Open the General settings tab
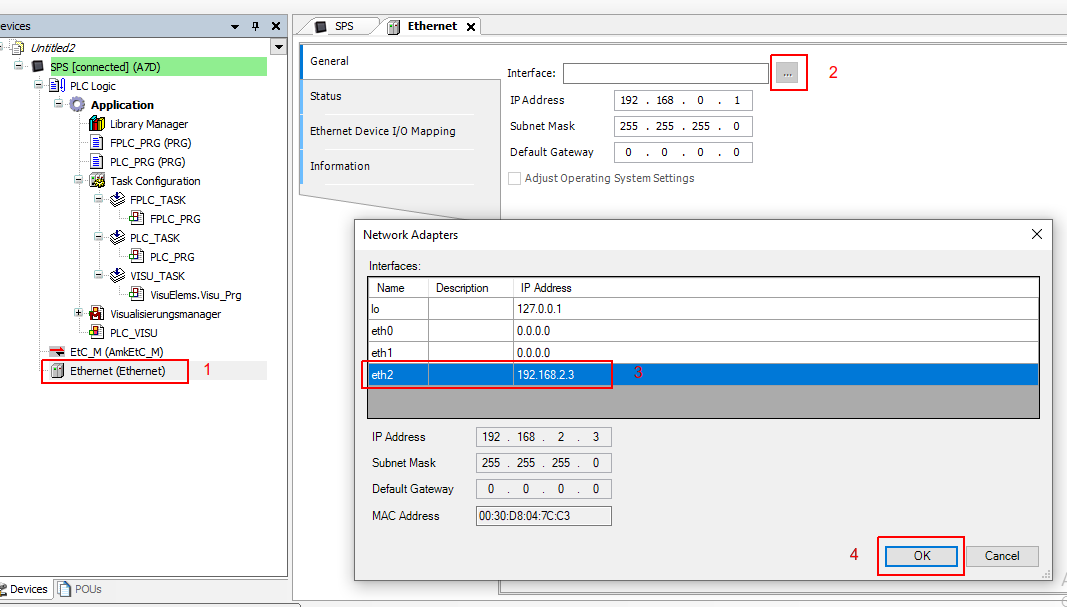 400,61
